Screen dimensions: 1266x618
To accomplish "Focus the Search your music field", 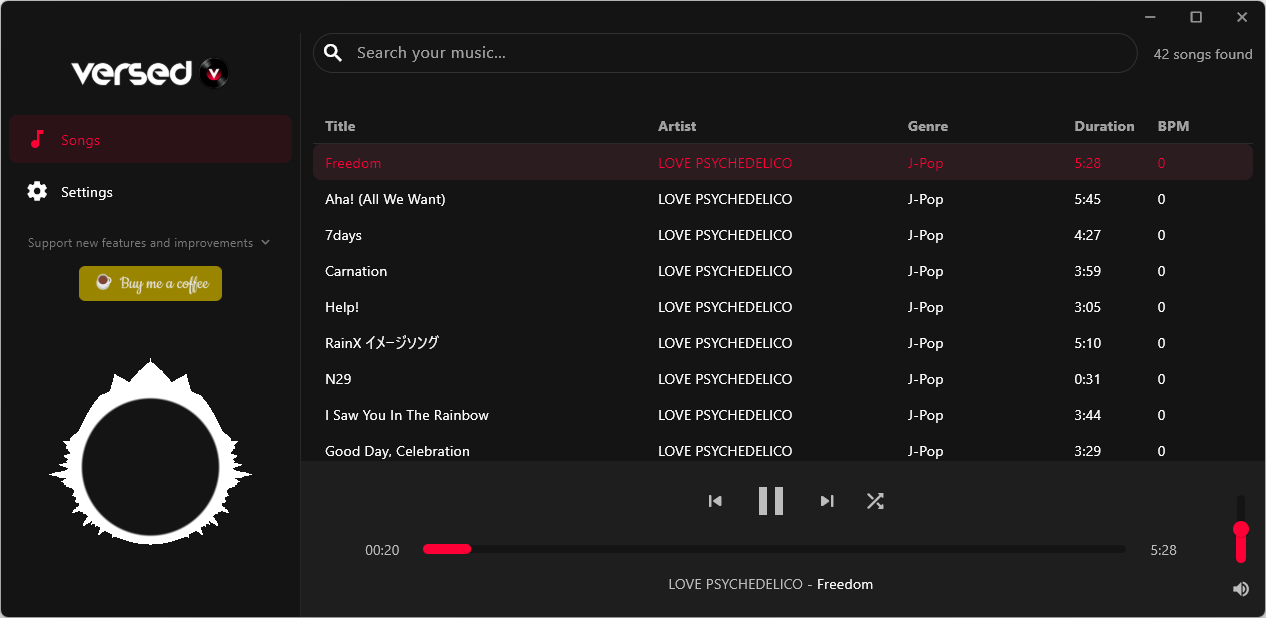I will click(x=725, y=53).
